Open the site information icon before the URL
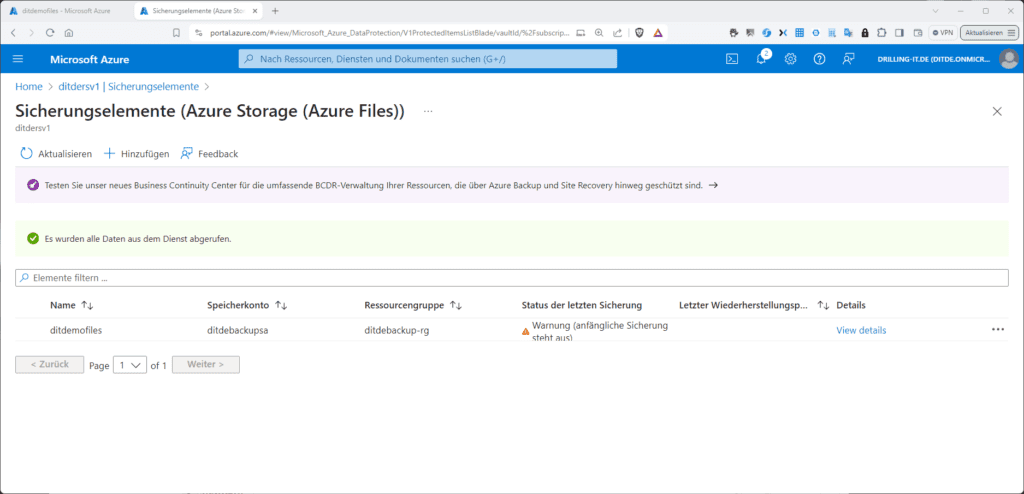The image size is (1024, 494). tap(200, 32)
